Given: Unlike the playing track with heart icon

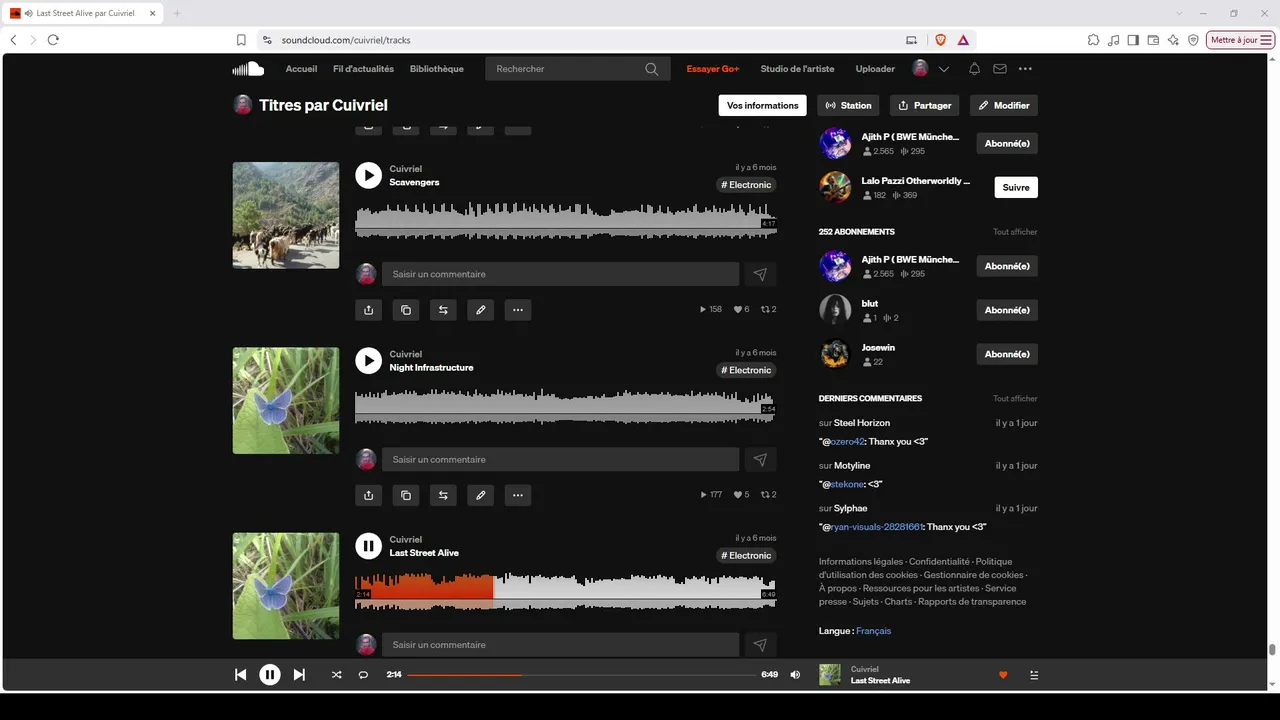Looking at the screenshot, I should click(x=1003, y=675).
